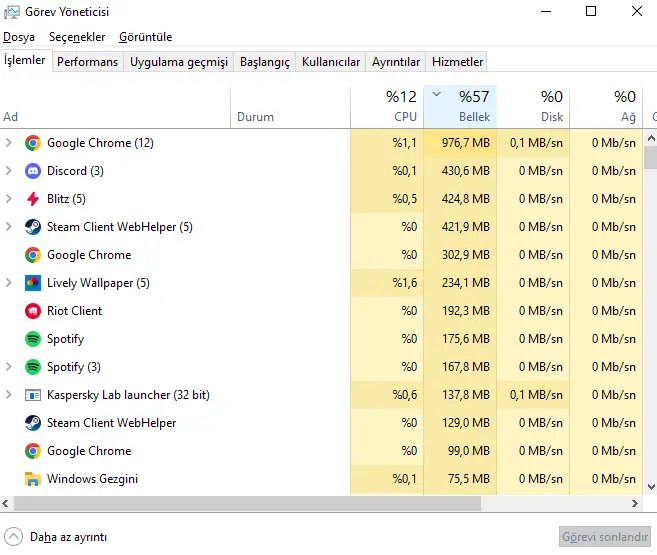The height and width of the screenshot is (555, 657).
Task: Sort processes by Ad column header
Action: point(115,108)
